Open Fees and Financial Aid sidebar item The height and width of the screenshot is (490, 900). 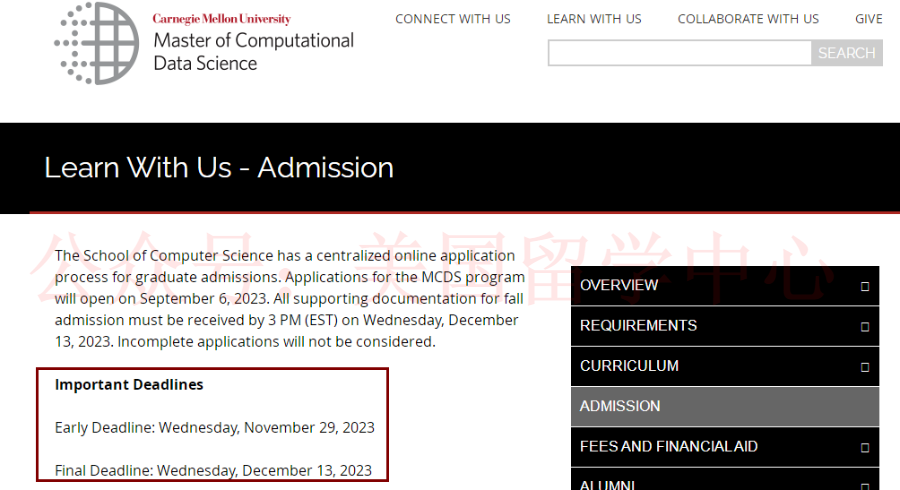pos(725,446)
